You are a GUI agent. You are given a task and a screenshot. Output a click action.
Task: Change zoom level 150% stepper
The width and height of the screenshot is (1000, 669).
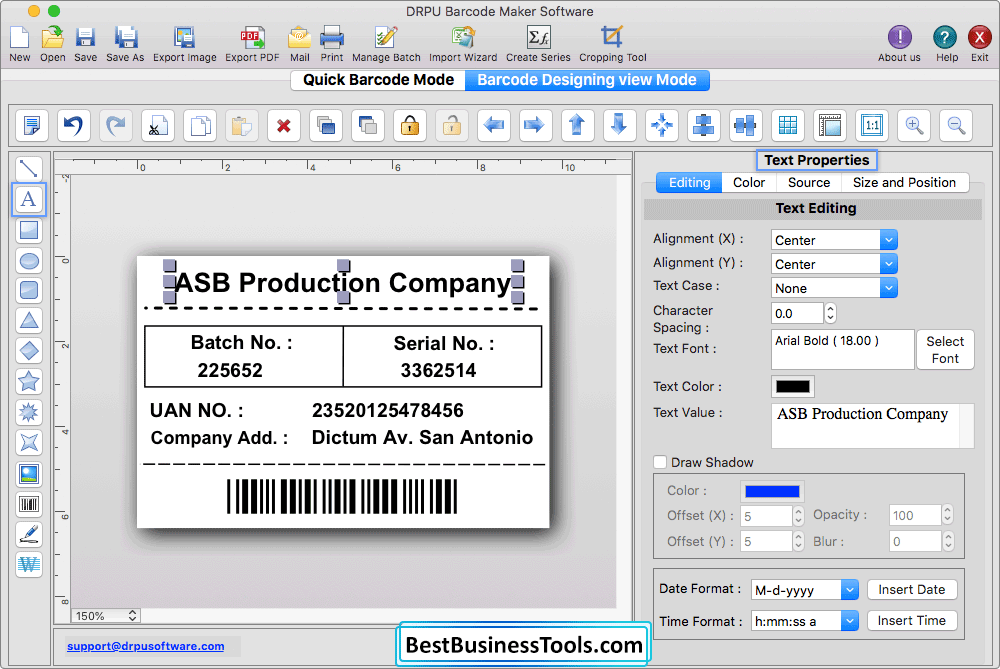coord(132,615)
